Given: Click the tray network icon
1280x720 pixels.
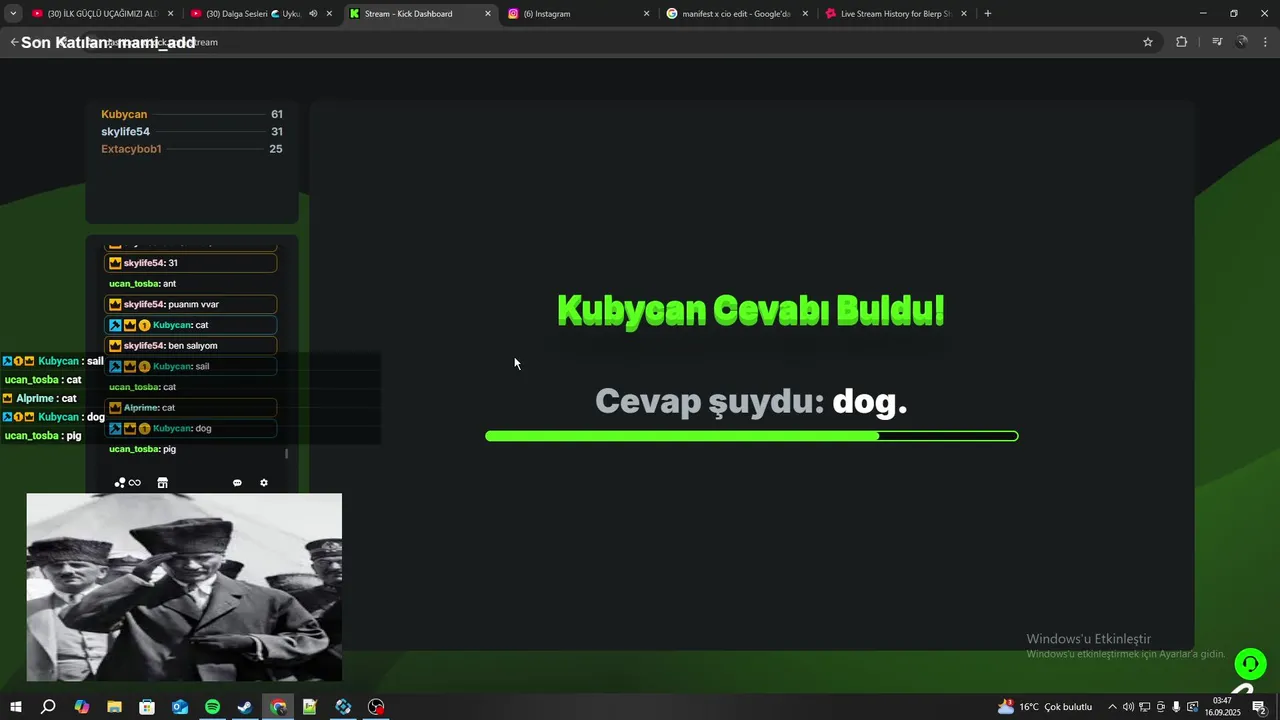Looking at the screenshot, I should 1144,707.
